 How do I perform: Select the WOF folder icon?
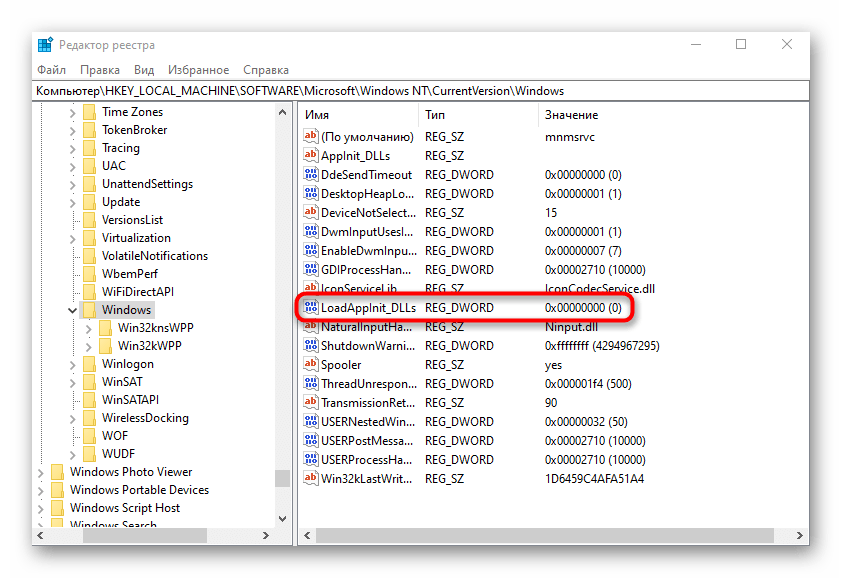(90, 436)
